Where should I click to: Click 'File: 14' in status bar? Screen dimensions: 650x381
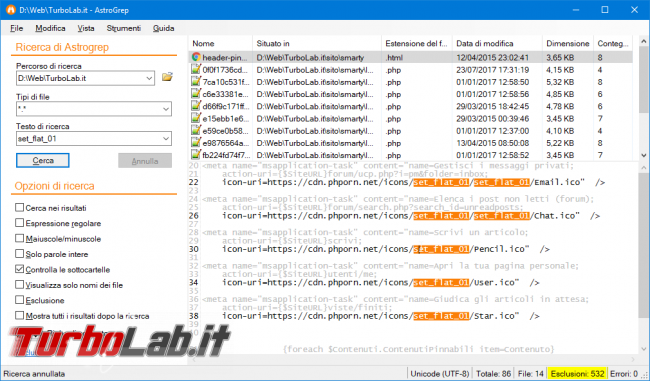(x=531, y=374)
